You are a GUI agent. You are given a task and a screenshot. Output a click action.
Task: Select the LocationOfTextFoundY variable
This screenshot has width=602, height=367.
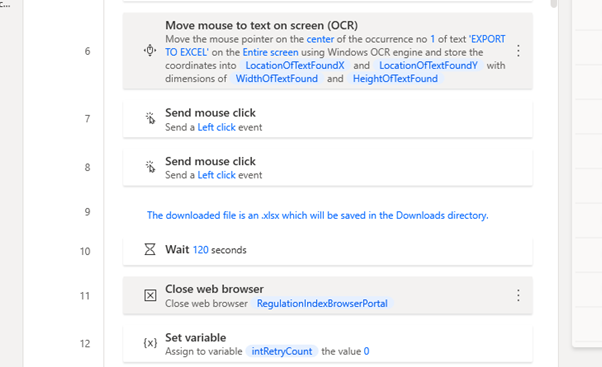[428, 66]
